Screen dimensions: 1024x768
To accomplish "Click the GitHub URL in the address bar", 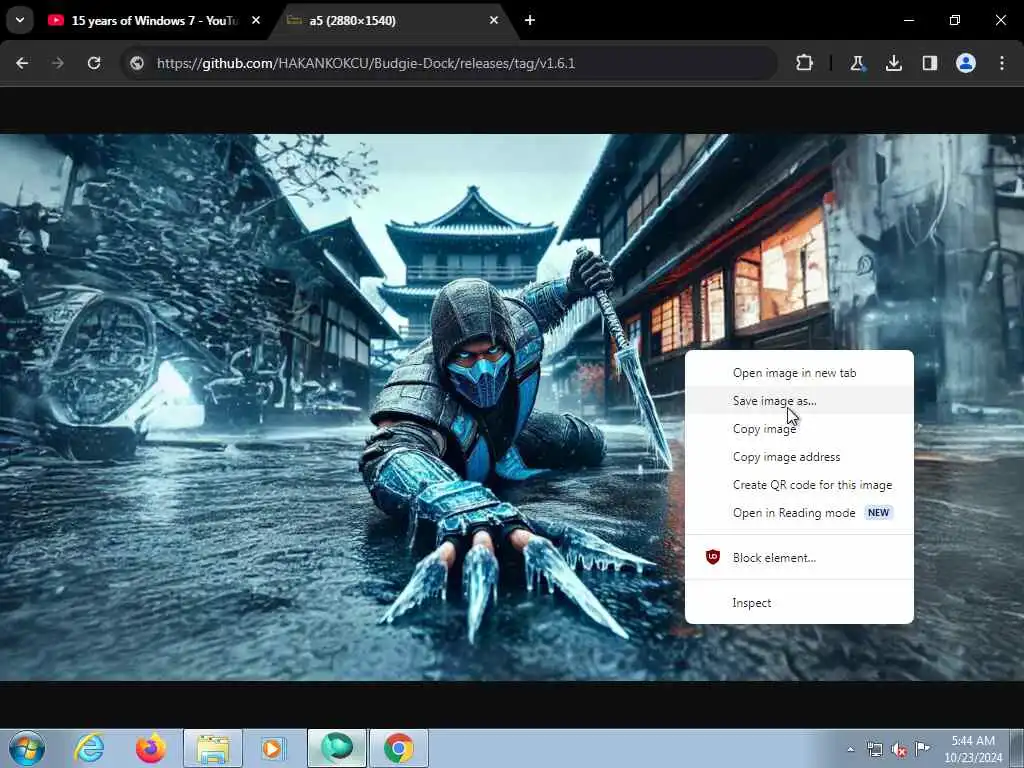I will [366, 63].
